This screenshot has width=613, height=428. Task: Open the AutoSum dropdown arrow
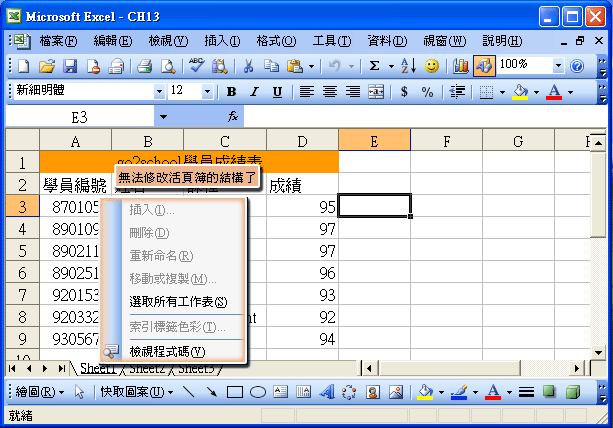[x=391, y=66]
